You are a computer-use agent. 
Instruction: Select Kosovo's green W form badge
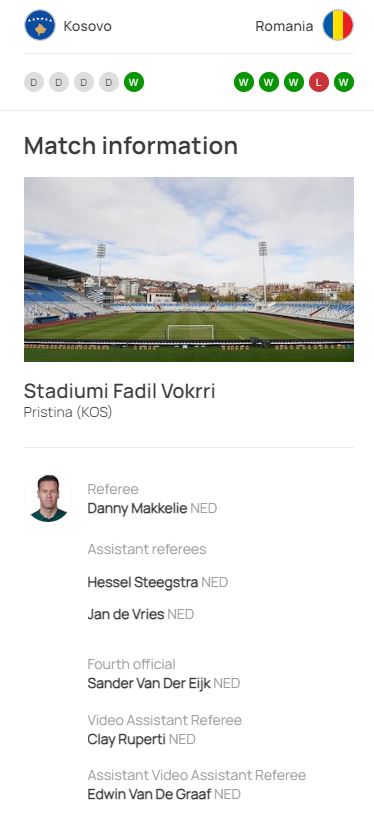point(134,82)
